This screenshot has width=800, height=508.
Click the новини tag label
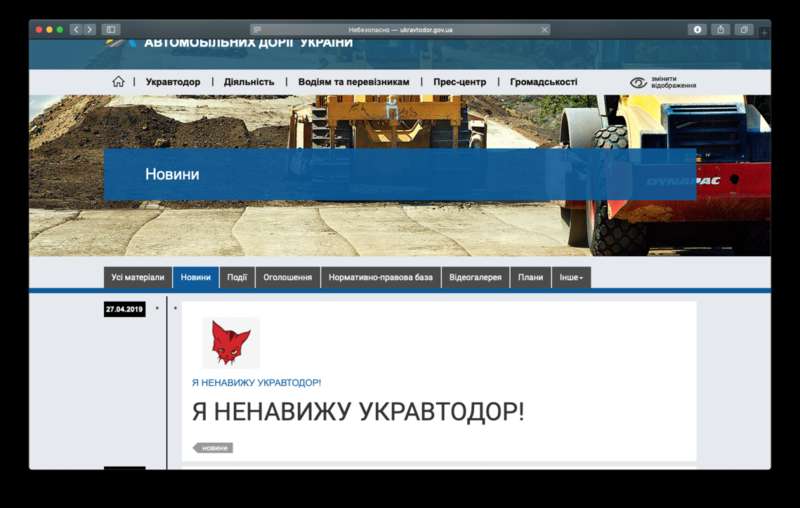tap(214, 448)
